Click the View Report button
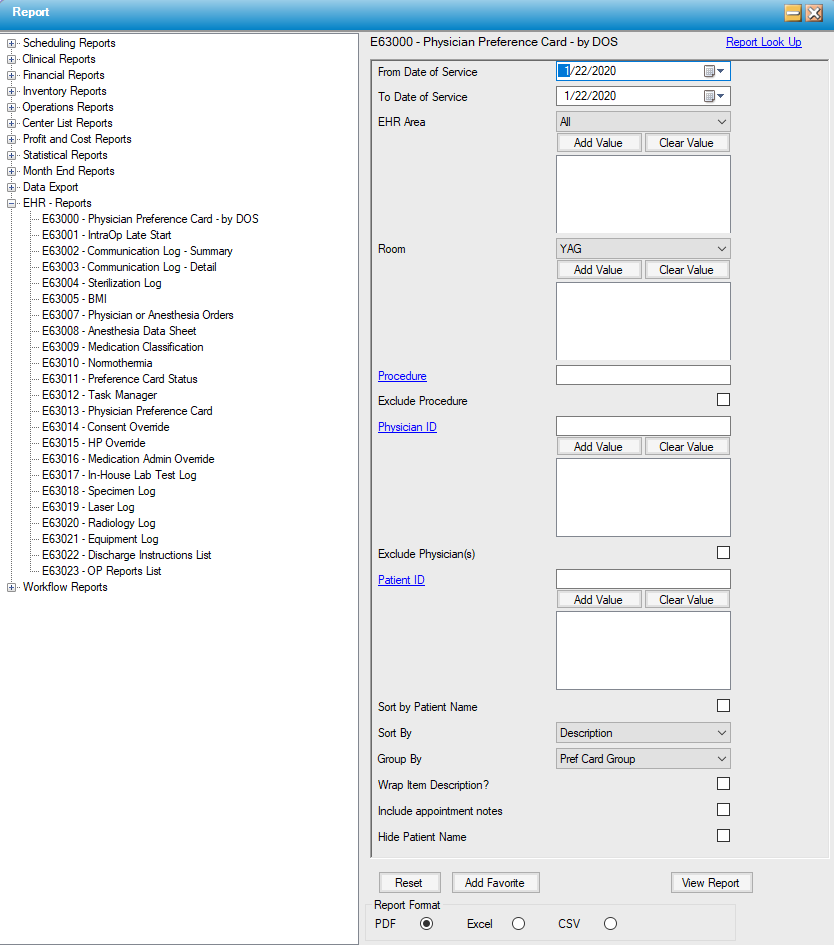The width and height of the screenshot is (834, 945). (710, 883)
